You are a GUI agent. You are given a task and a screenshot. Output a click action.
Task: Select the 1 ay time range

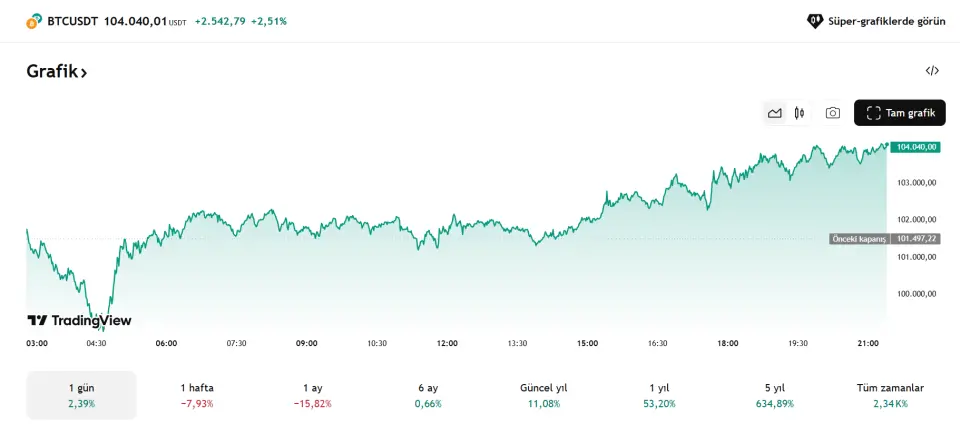coord(313,395)
